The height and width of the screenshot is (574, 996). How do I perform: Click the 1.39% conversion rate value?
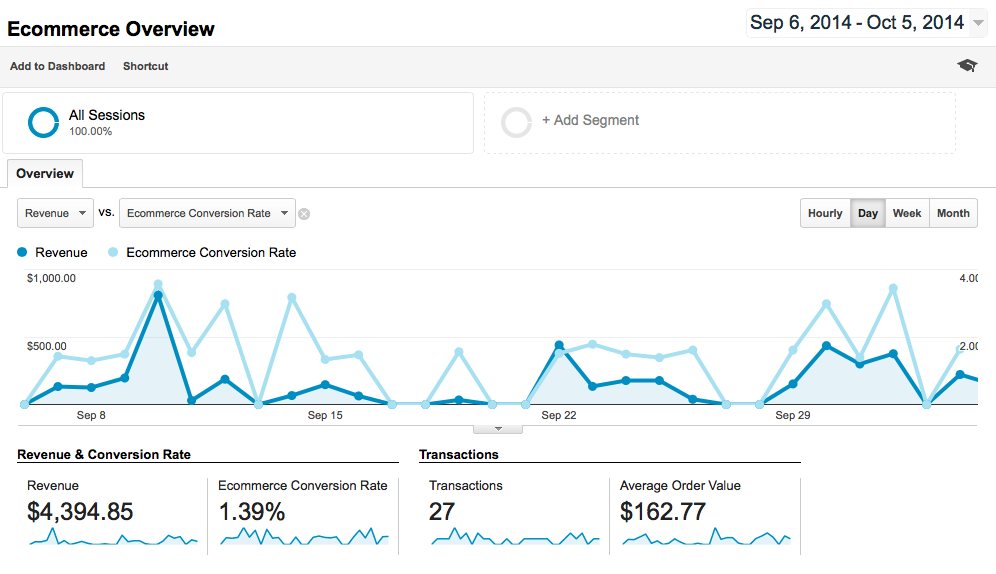(252, 512)
